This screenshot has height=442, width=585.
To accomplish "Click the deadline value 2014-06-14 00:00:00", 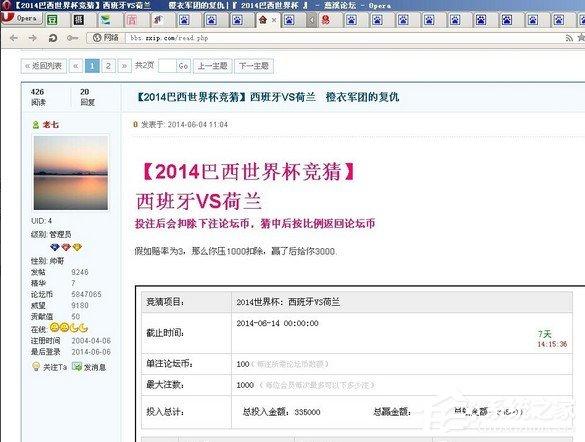I will pyautogui.click(x=278, y=323).
